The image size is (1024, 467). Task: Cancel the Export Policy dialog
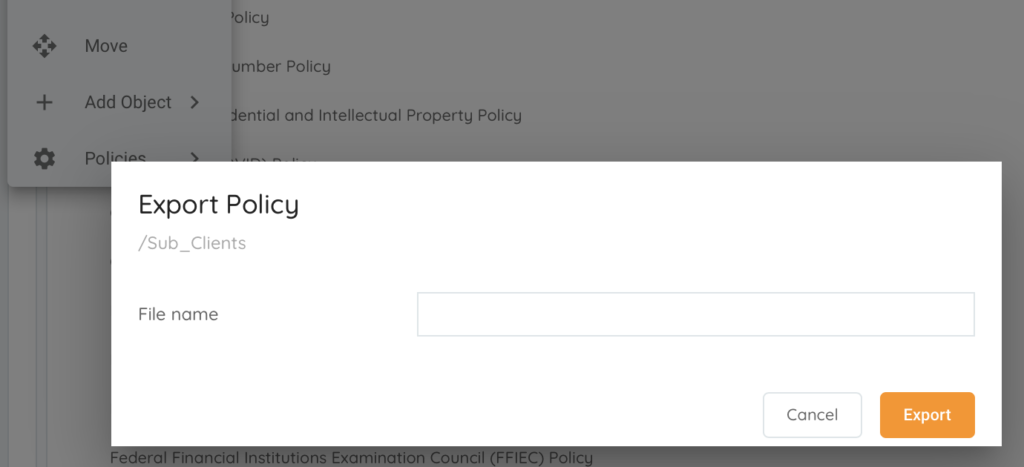coord(812,415)
